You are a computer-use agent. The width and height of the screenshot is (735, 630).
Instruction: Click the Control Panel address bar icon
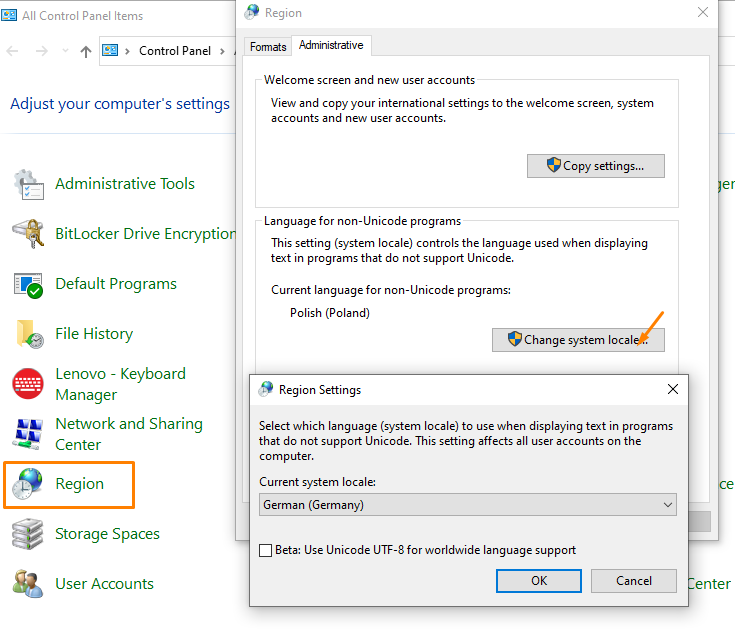[110, 50]
